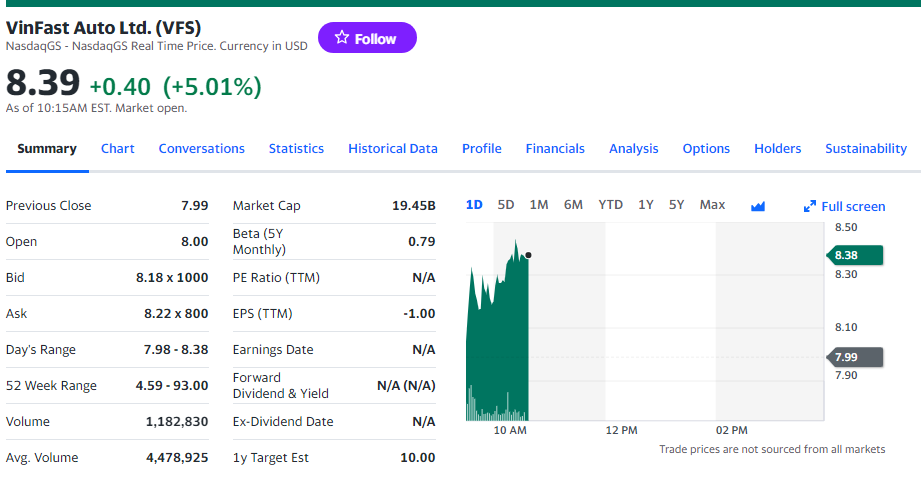The image size is (921, 485).
Task: Open the Financials tab
Action: (555, 148)
